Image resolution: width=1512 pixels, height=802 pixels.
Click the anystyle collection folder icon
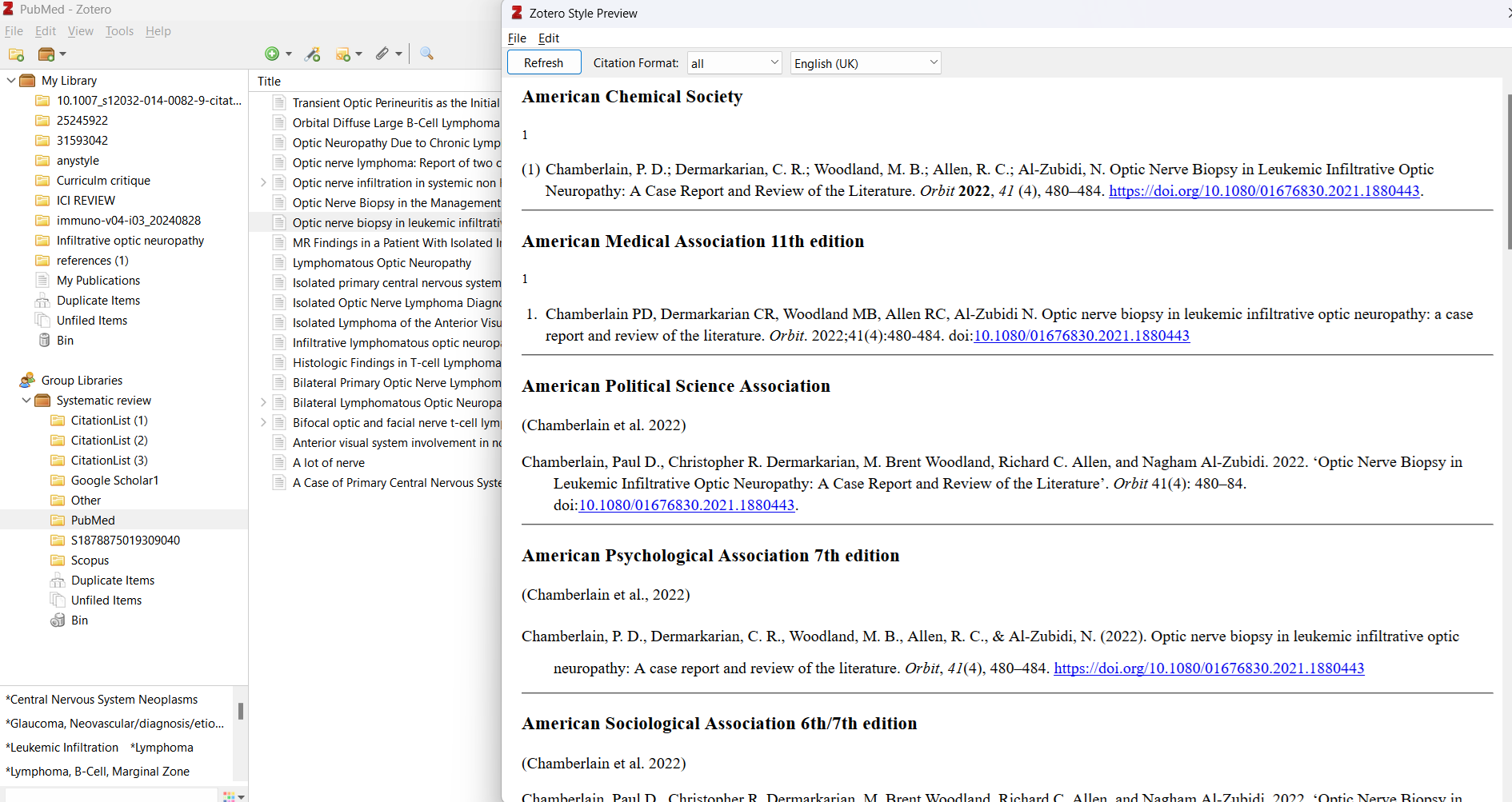tap(42, 161)
